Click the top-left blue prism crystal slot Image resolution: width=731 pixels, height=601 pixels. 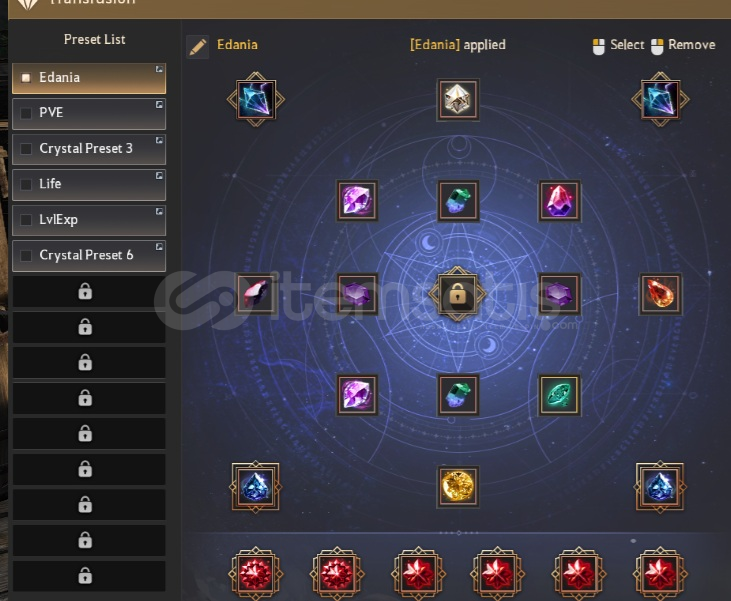tap(255, 99)
